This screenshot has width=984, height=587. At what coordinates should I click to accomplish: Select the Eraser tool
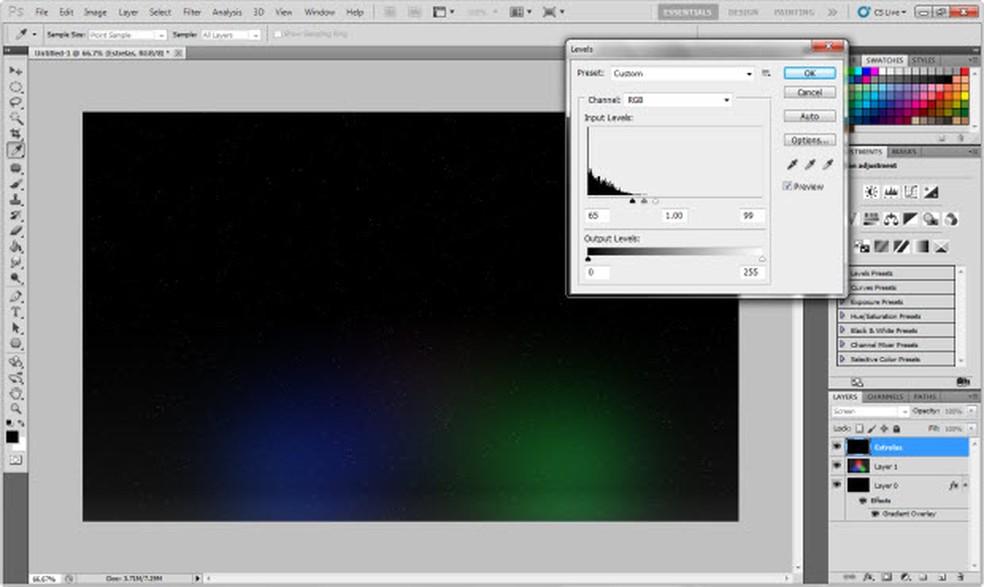[16, 230]
